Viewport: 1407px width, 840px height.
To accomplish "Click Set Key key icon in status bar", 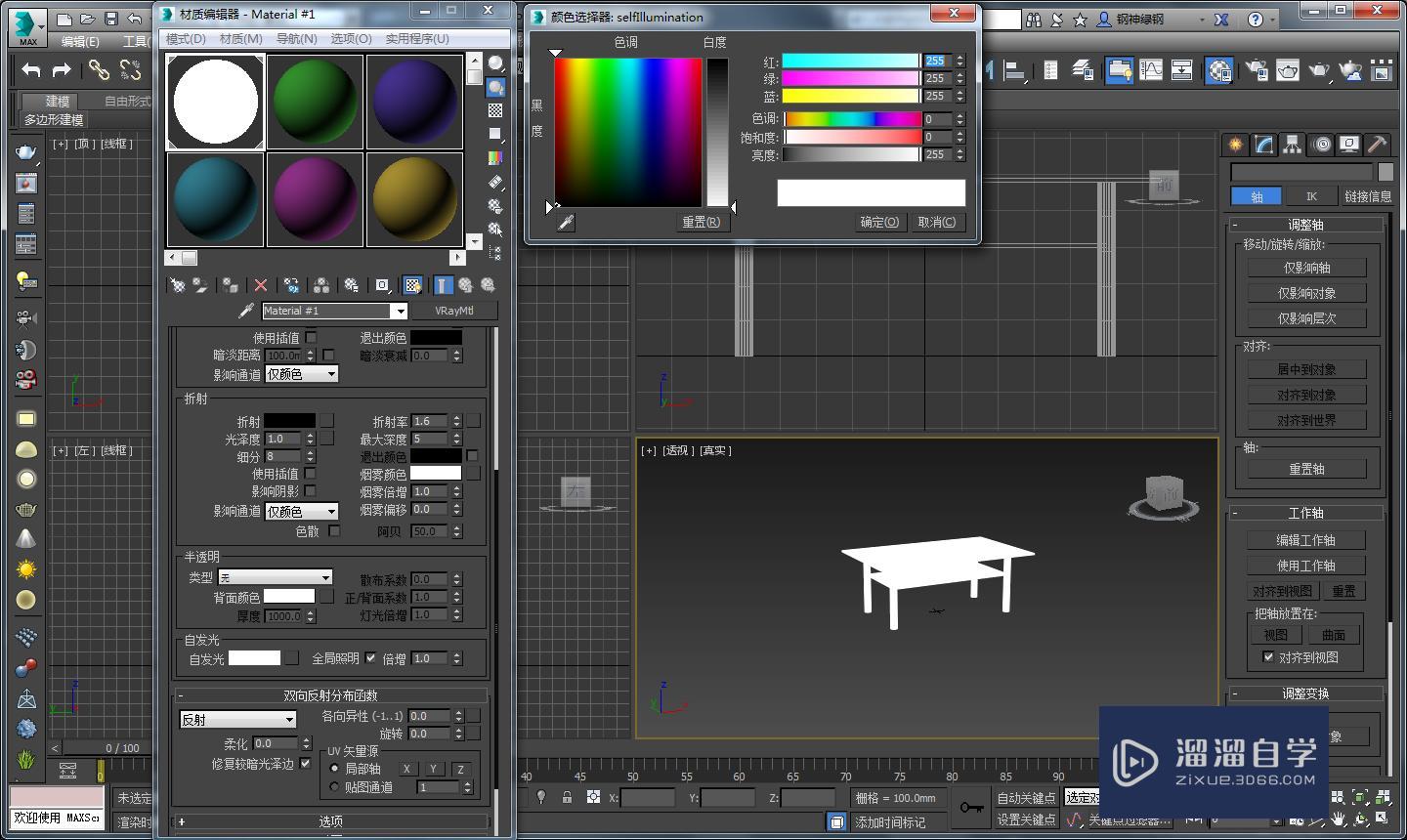I will (x=971, y=808).
